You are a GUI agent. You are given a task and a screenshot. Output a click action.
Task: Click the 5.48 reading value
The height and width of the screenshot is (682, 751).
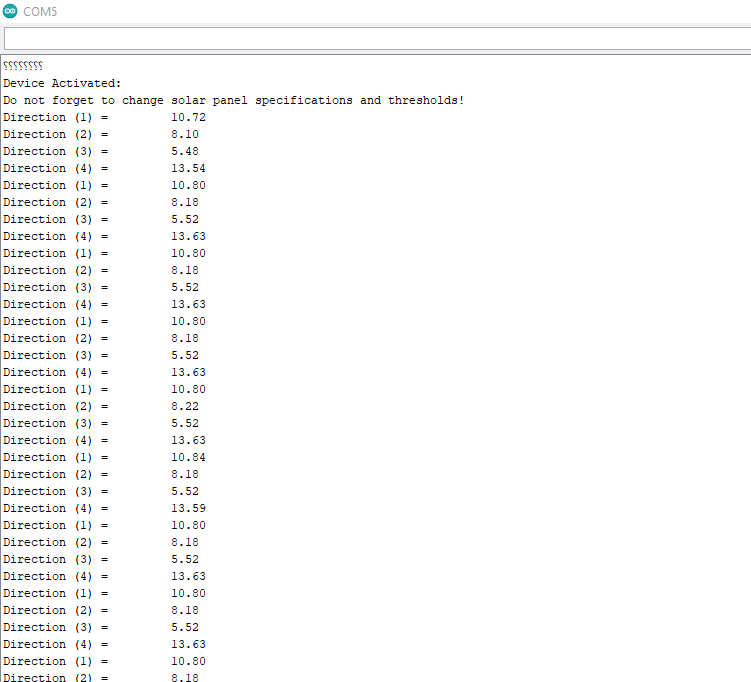185,152
